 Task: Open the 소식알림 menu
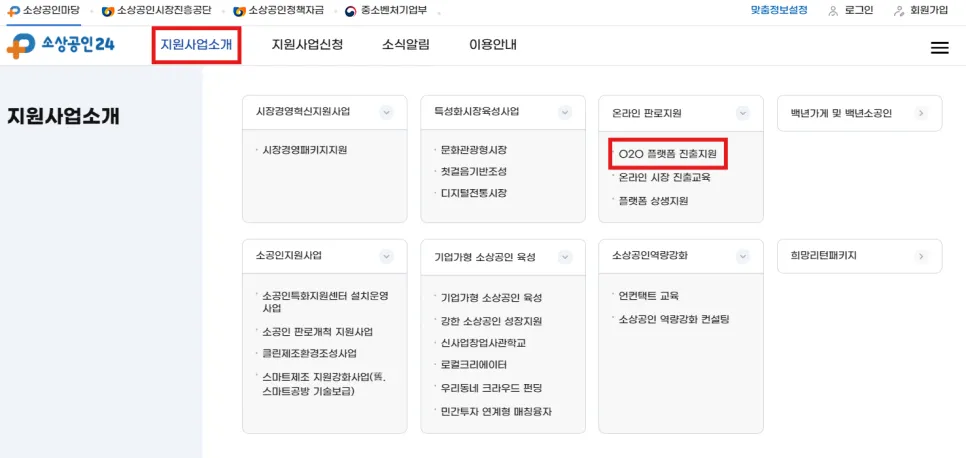(x=405, y=44)
